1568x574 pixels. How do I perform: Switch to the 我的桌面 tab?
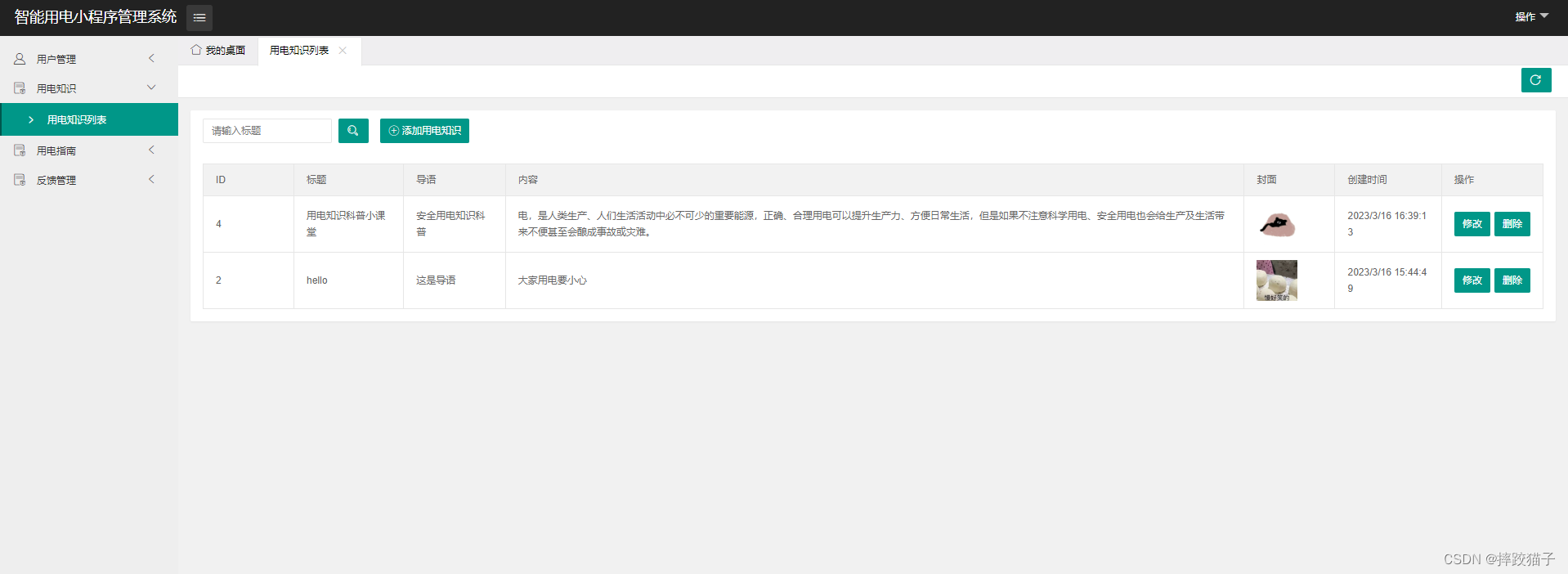coord(218,51)
